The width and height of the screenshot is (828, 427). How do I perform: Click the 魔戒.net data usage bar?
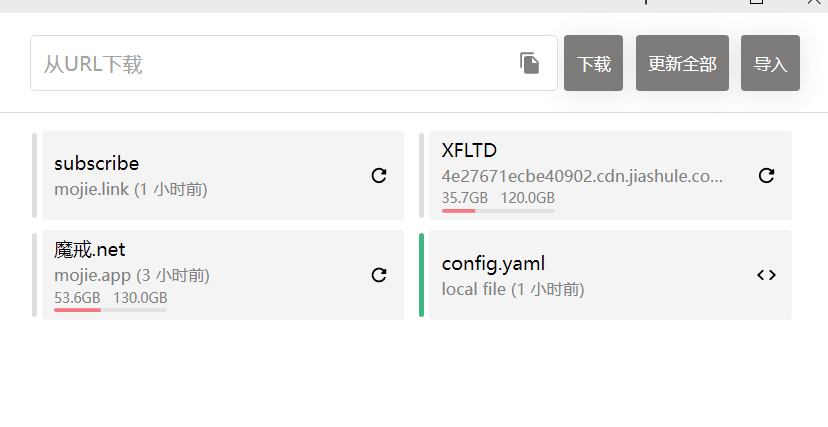(110, 310)
